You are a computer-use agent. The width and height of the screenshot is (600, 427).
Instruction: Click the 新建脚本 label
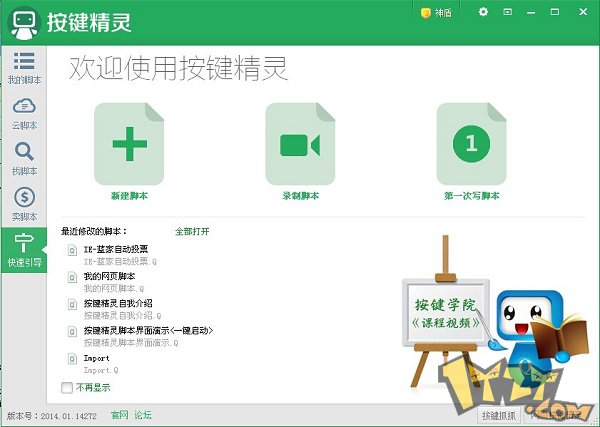129,196
